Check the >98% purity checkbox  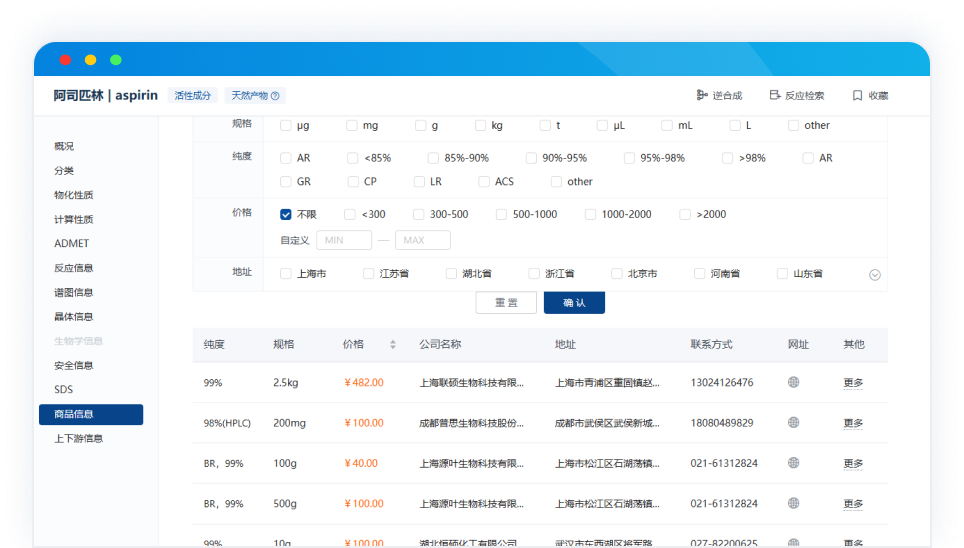(x=728, y=158)
